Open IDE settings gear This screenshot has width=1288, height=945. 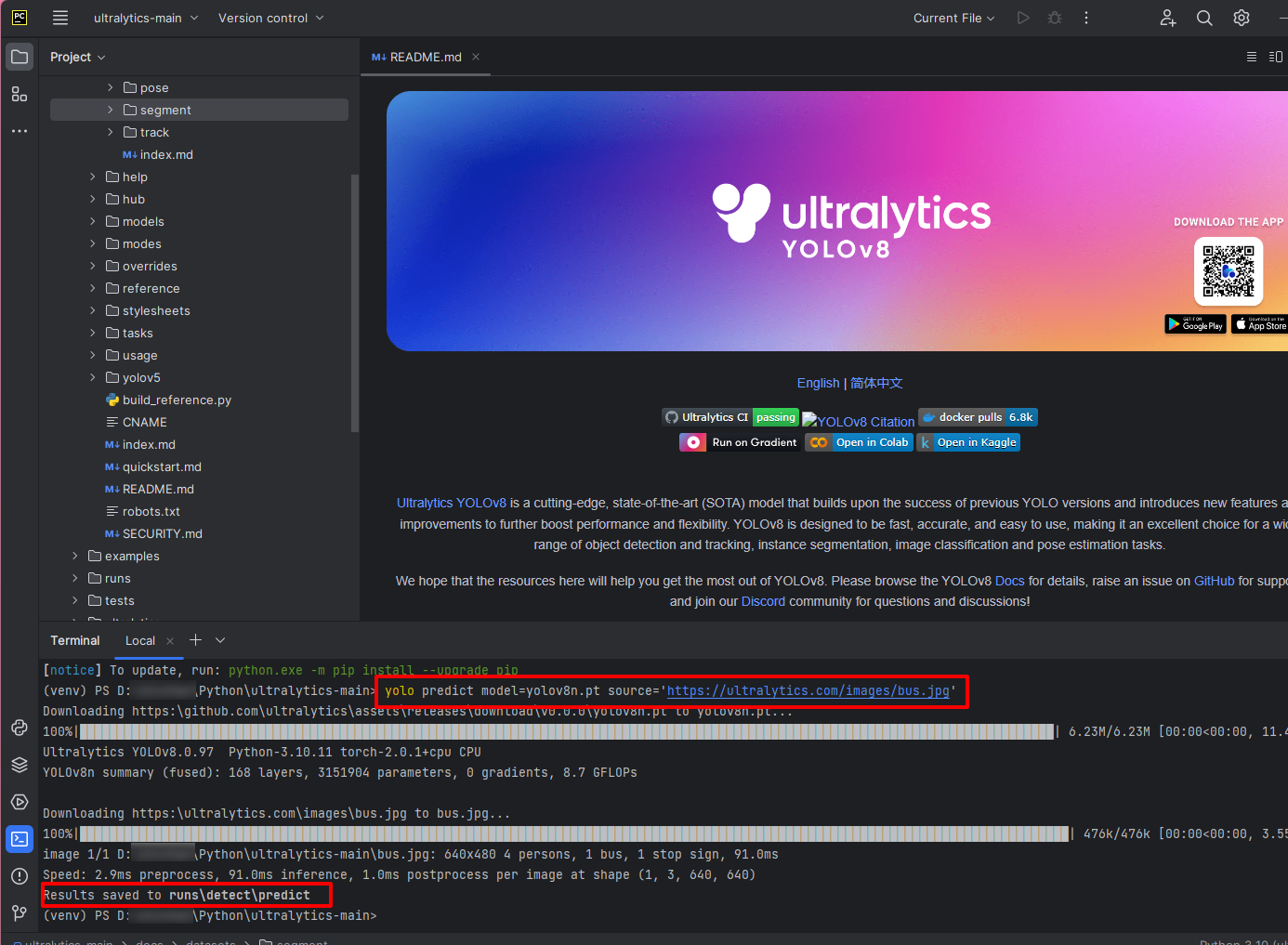(x=1242, y=18)
